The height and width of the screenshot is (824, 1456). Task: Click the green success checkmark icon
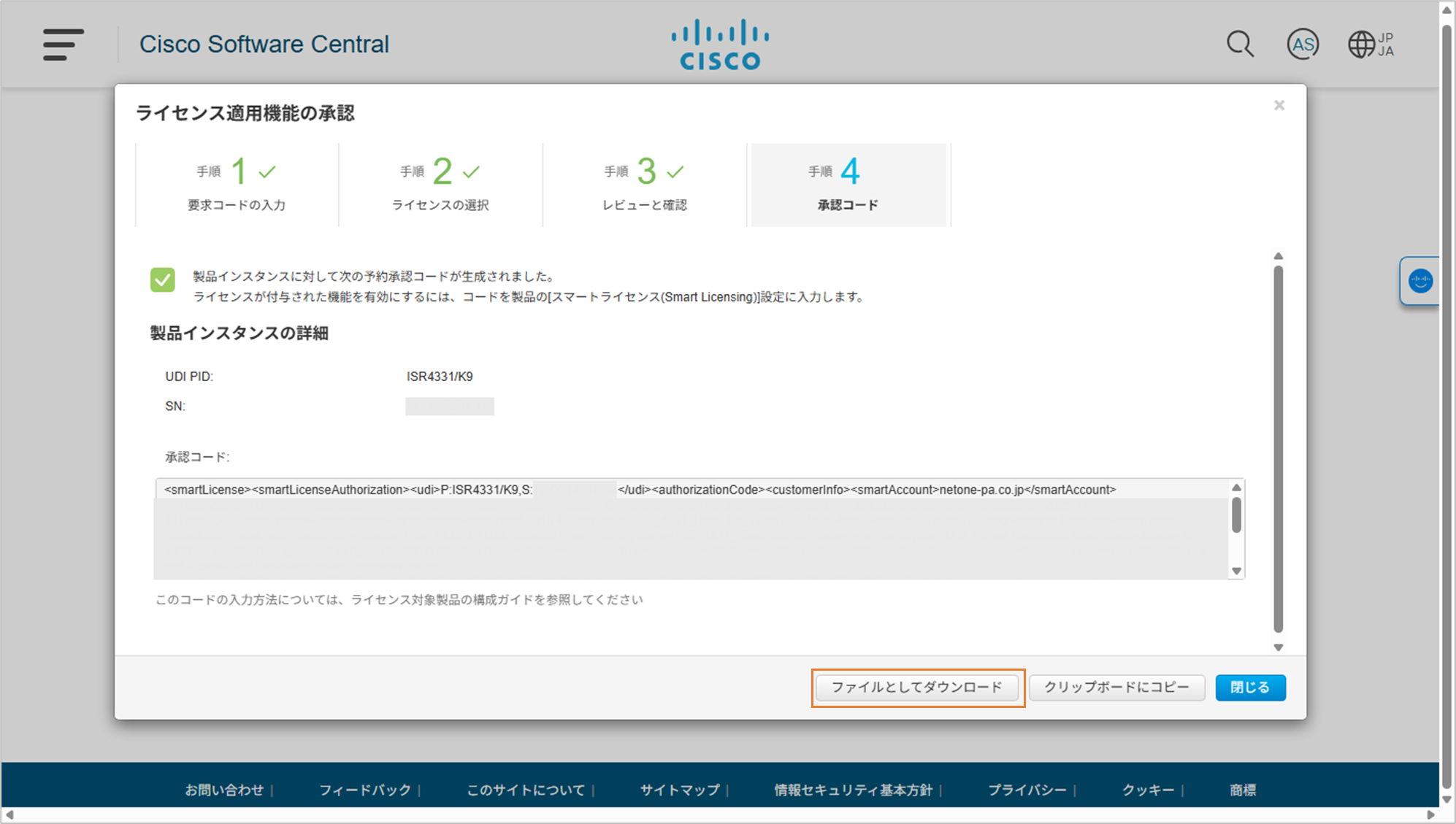coord(163,280)
